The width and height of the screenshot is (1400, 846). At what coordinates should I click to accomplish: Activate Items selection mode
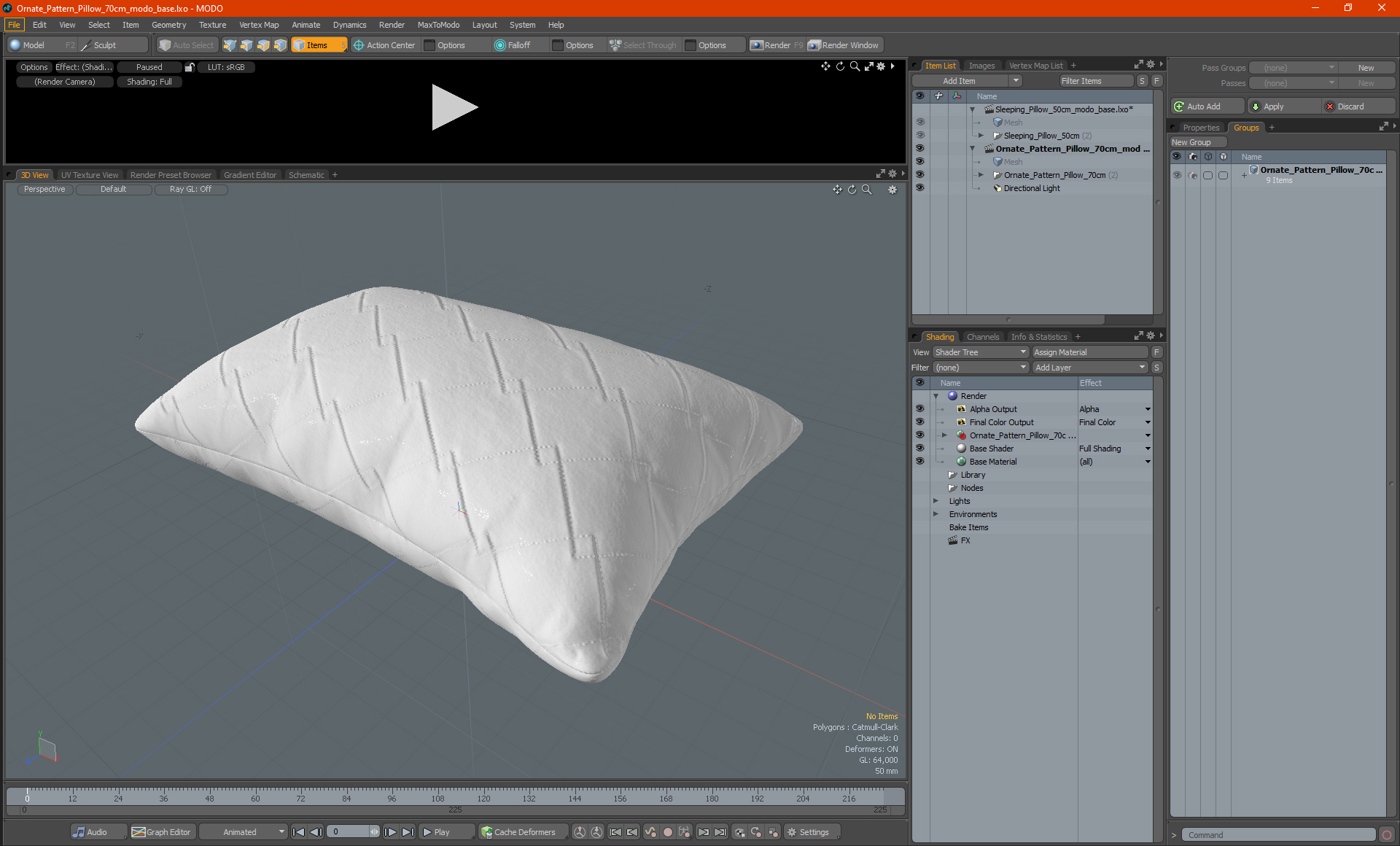(x=319, y=45)
